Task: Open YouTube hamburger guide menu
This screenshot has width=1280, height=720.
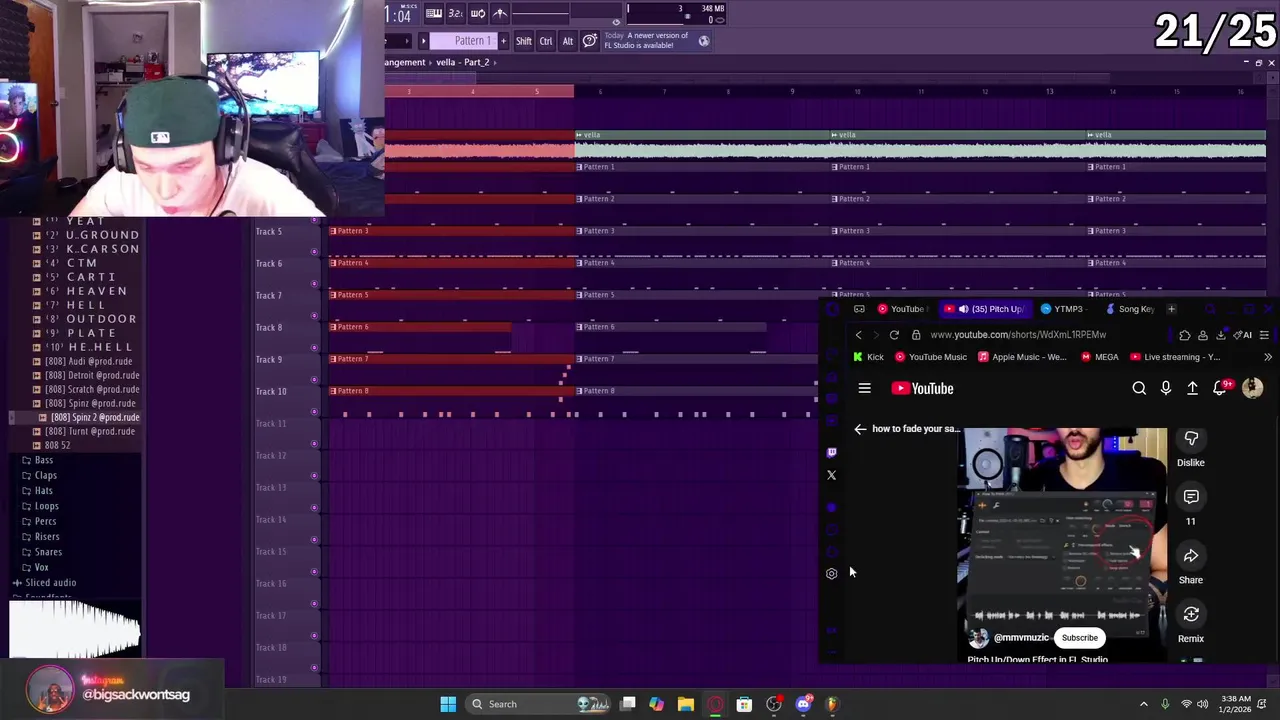Action: [x=865, y=388]
